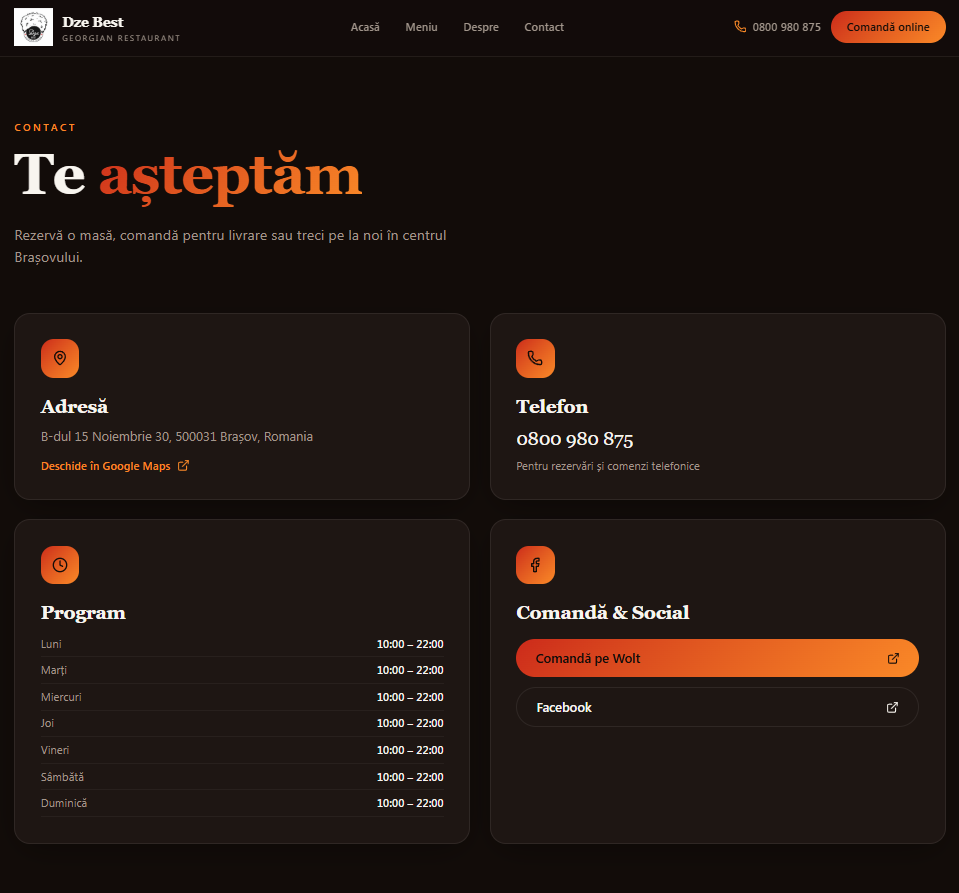Click the Facebook button on the social card
The image size is (959, 893).
coord(717,707)
